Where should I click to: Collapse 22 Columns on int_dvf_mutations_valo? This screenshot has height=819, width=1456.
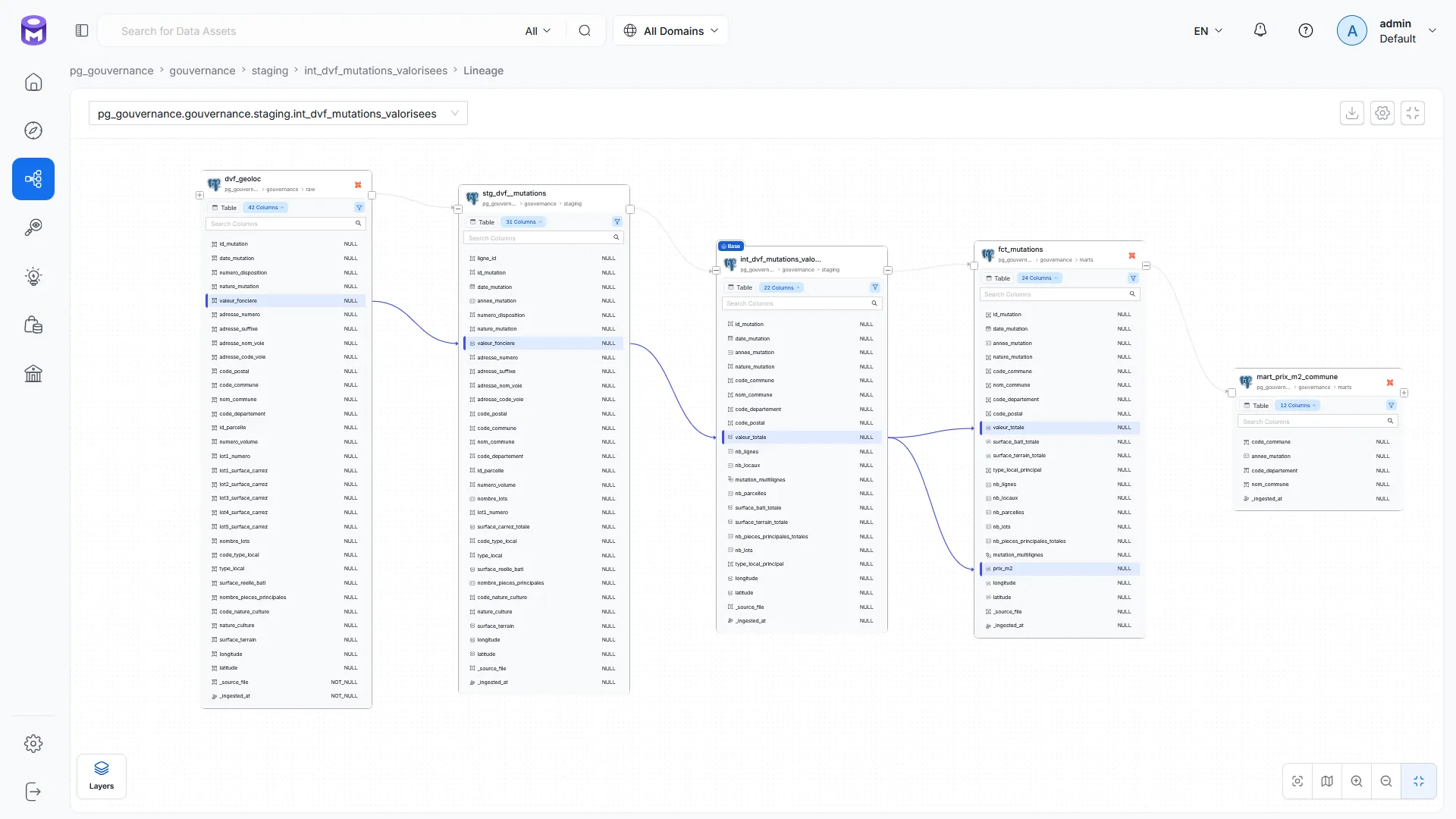tap(782, 288)
